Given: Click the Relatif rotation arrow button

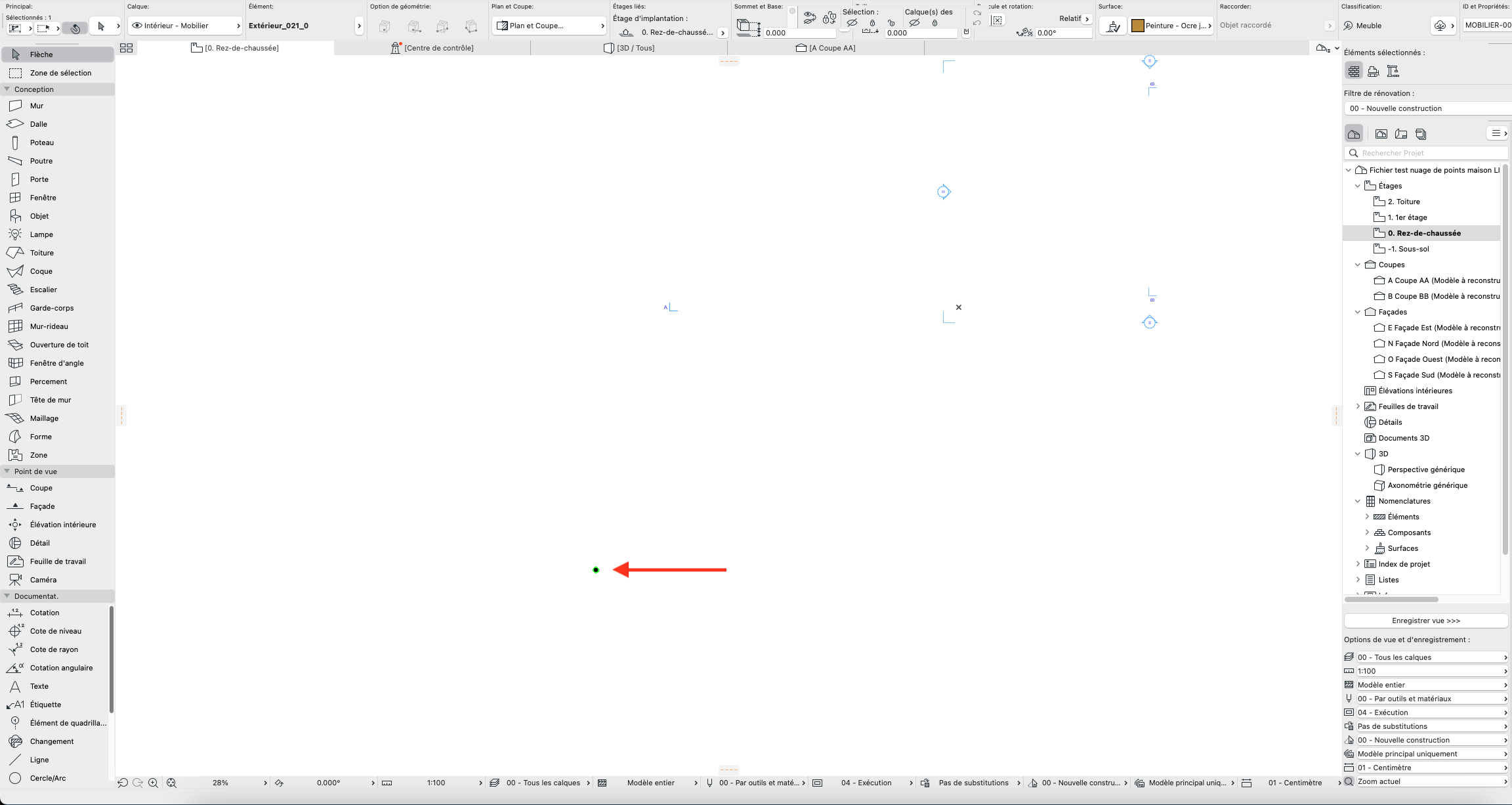Looking at the screenshot, I should [1087, 18].
